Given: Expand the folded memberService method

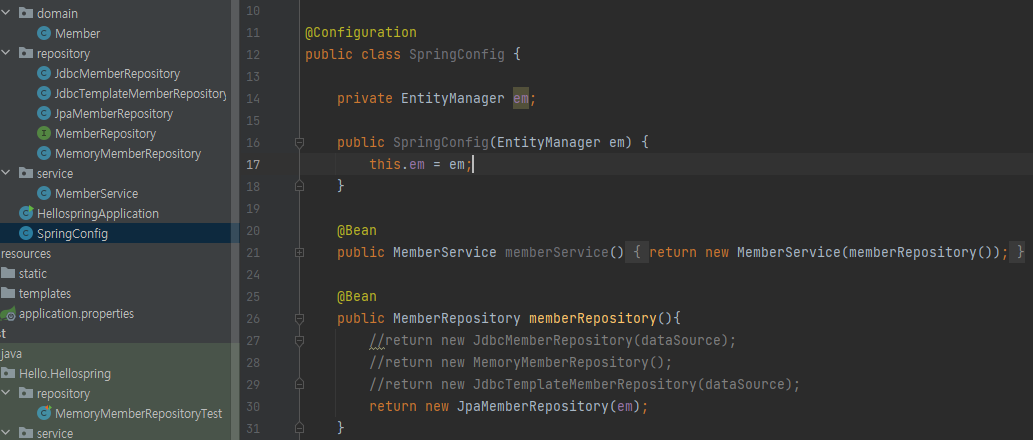Looking at the screenshot, I should (x=299, y=252).
